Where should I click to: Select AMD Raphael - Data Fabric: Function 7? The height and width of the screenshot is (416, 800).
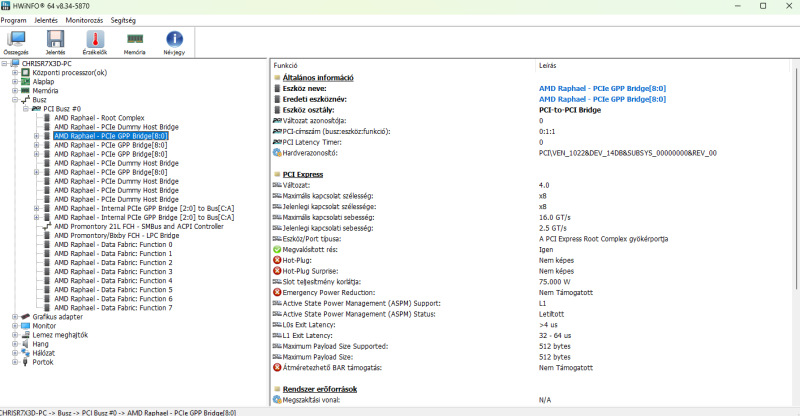point(113,308)
